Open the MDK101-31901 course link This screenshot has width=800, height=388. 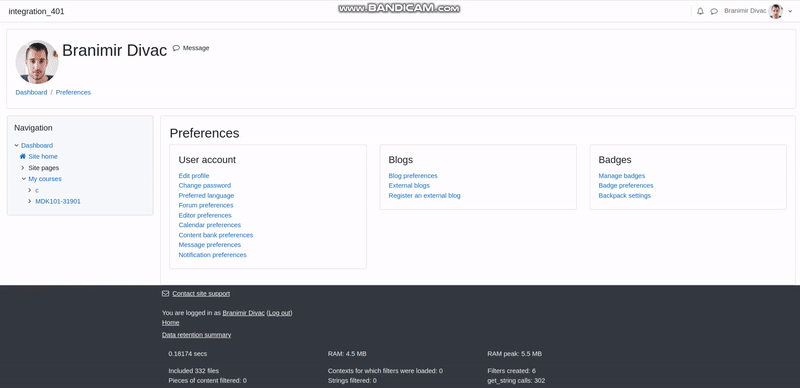coord(58,201)
